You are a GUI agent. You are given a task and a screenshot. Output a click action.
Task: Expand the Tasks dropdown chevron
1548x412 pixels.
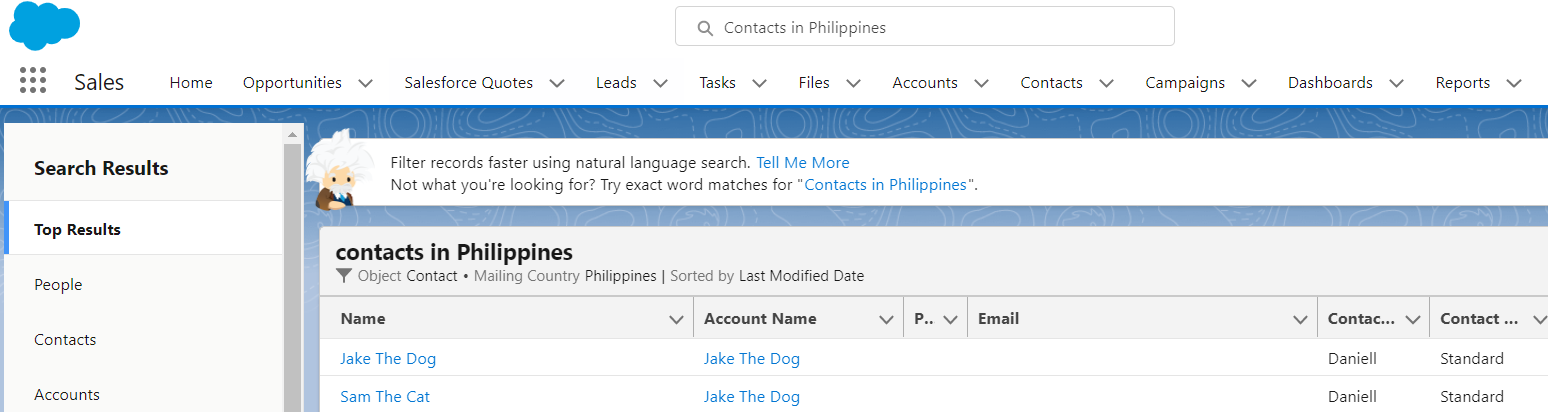click(x=759, y=83)
